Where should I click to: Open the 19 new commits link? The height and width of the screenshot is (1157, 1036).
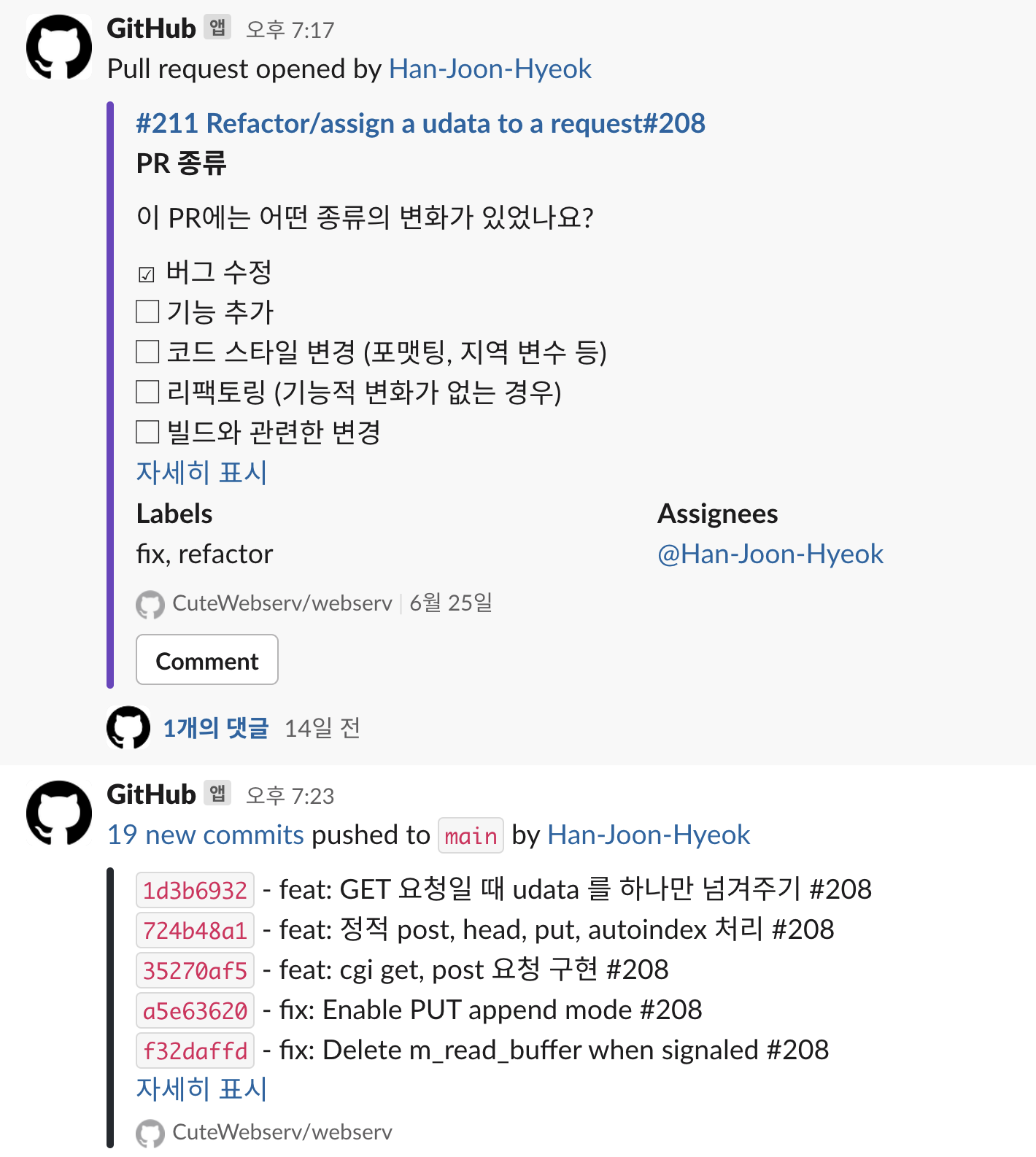tap(205, 835)
